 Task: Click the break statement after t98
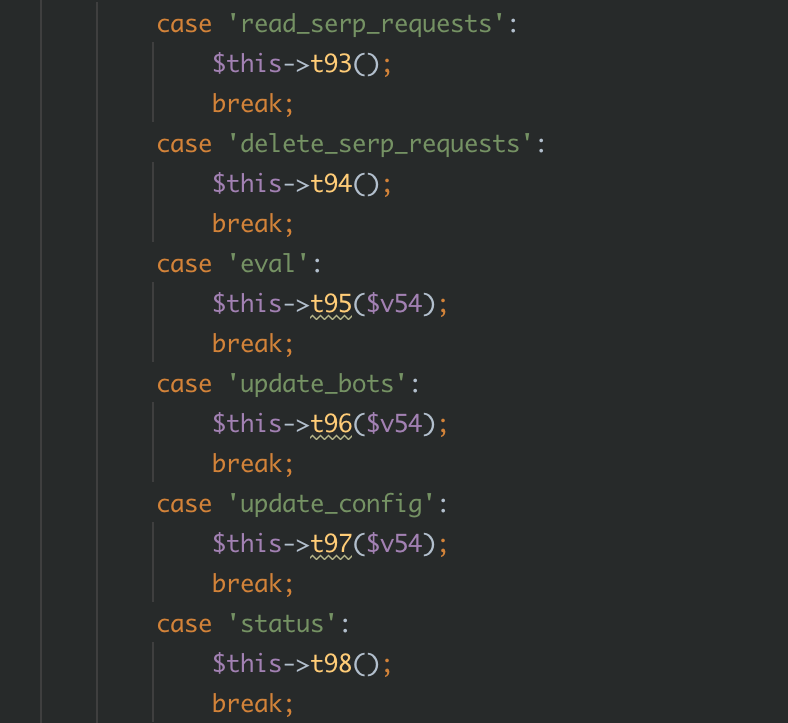pos(253,704)
